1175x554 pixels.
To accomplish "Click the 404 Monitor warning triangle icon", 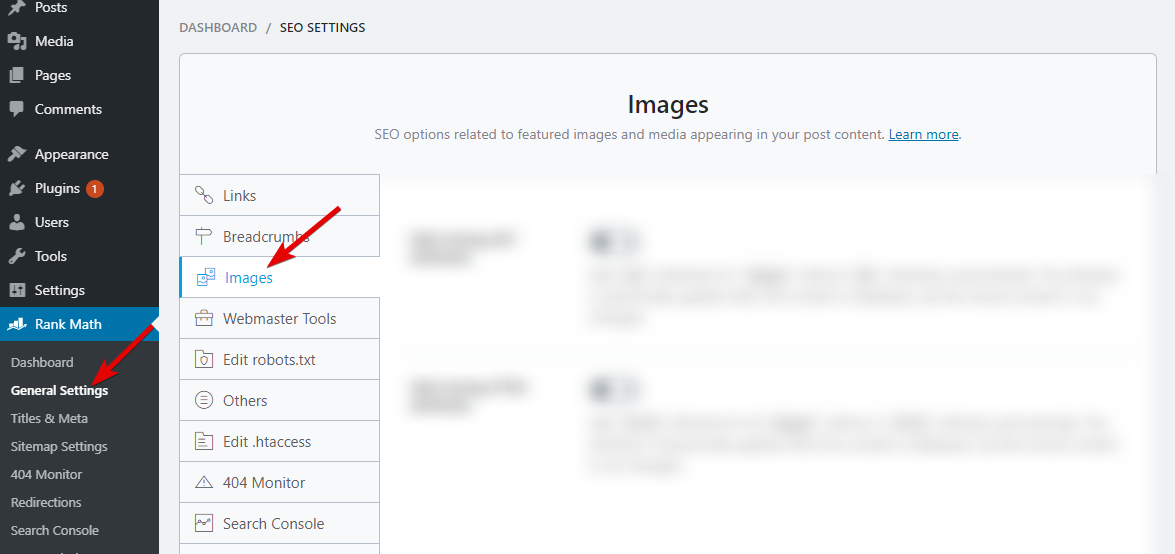I will (204, 482).
